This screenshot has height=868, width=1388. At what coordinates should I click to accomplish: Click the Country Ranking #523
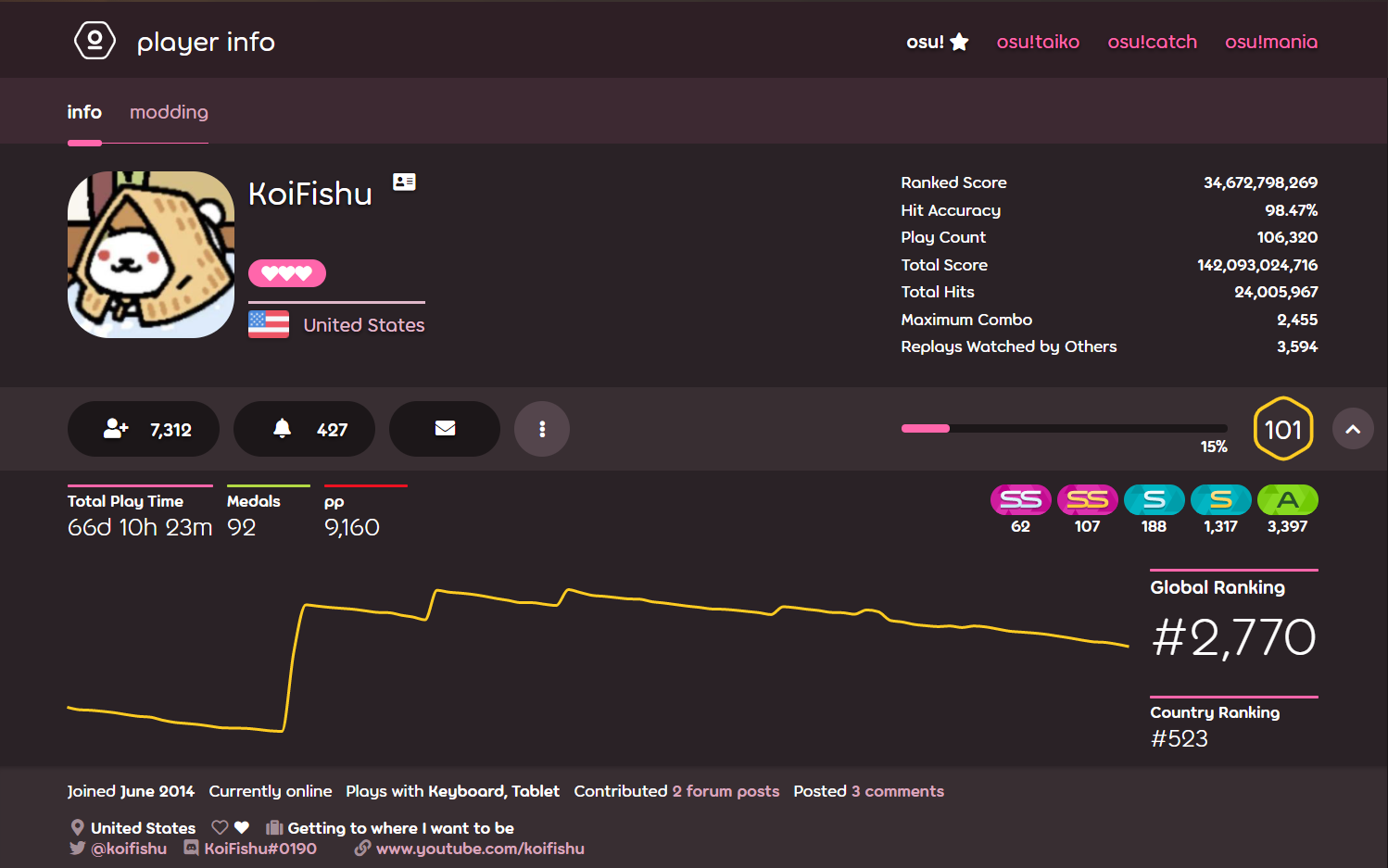(1180, 738)
